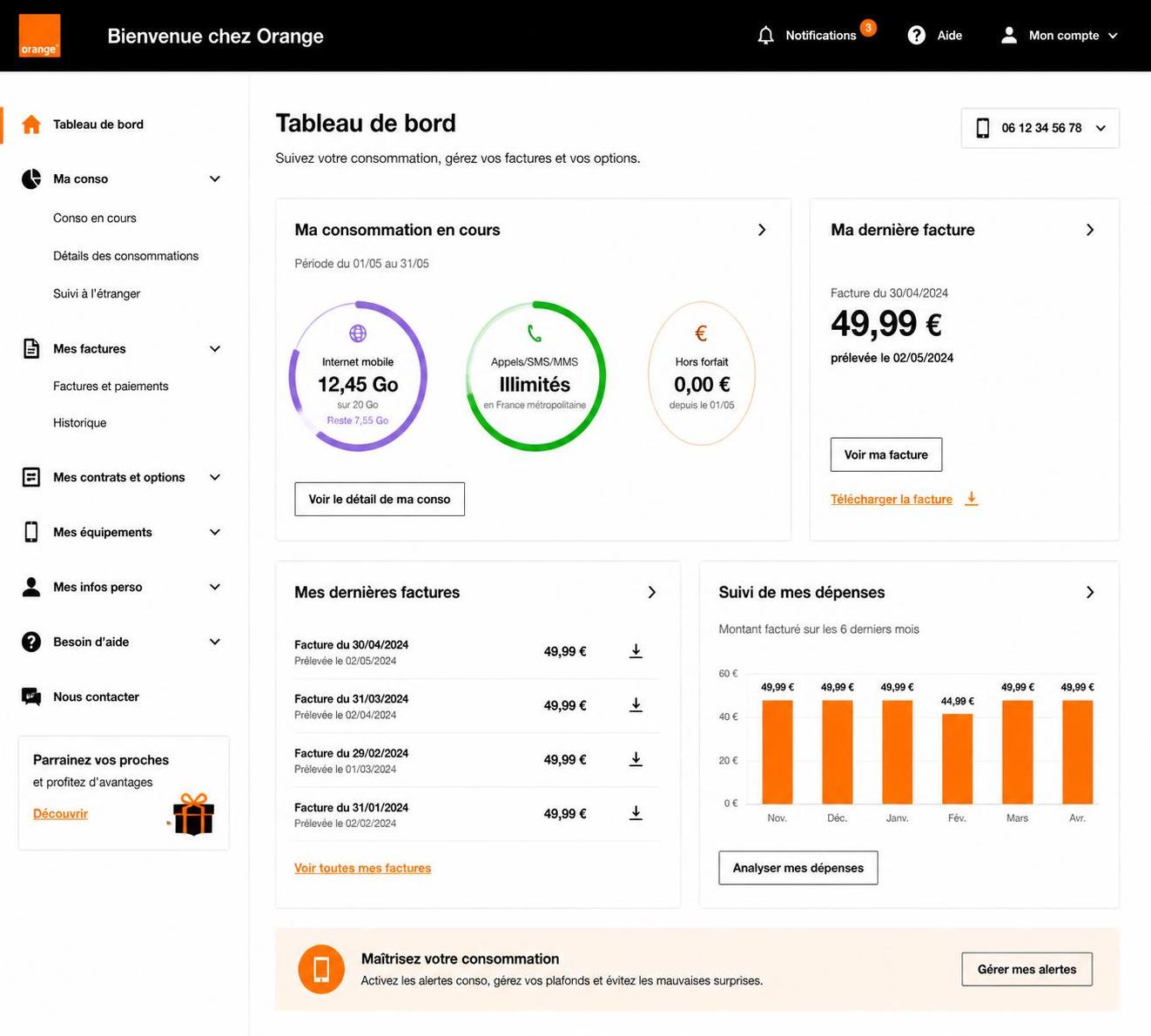Image resolution: width=1151 pixels, height=1036 pixels.
Task: Click the green phone calls icon
Action: 535,333
